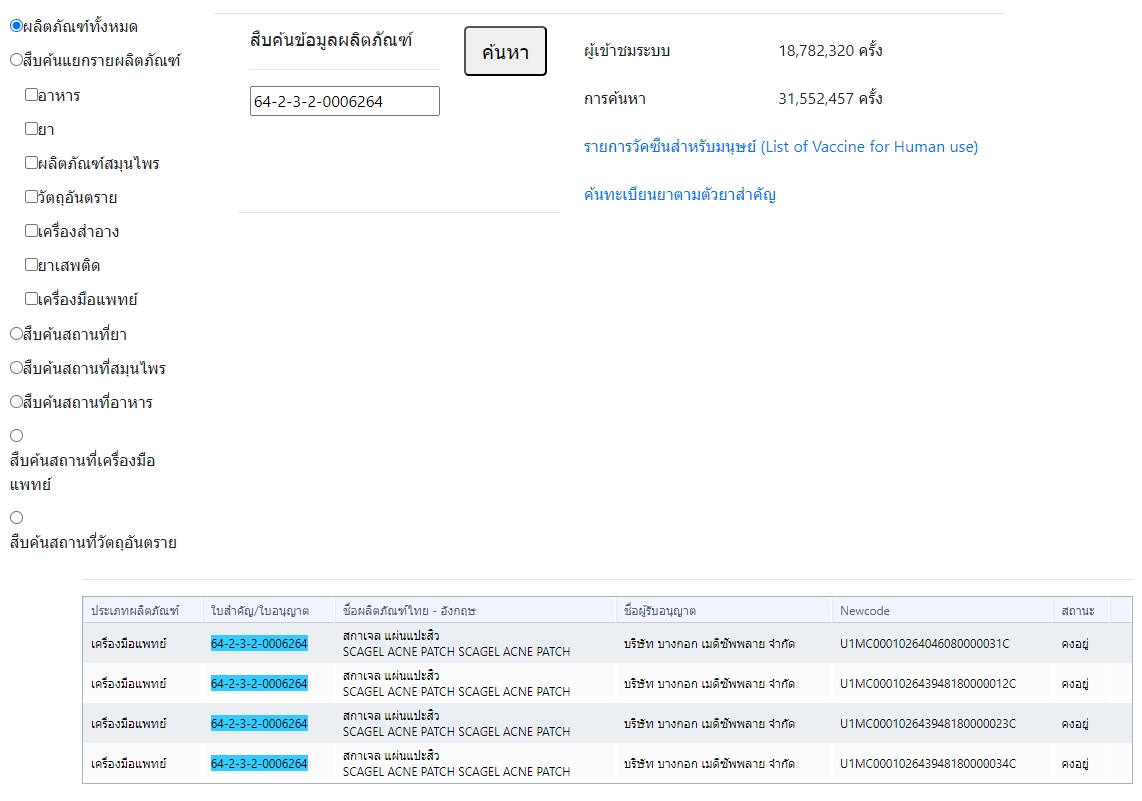This screenshot has height=801, width=1142.
Task: Choose the สืบค้นสถานที่วัตถุอันตราย radio button
Action: click(x=16, y=518)
